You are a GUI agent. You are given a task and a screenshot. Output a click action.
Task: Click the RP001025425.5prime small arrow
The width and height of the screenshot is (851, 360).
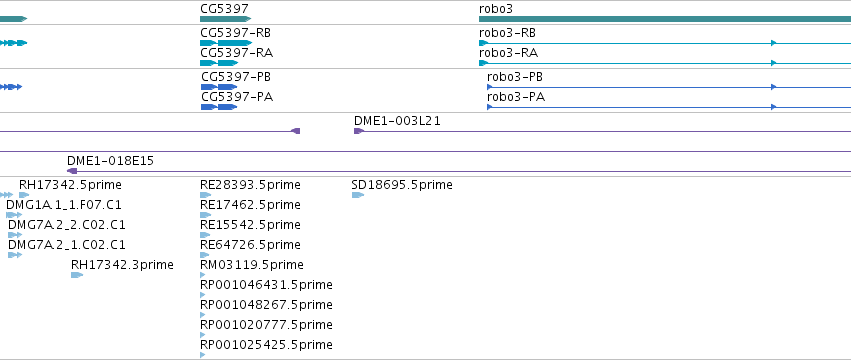pos(203,355)
